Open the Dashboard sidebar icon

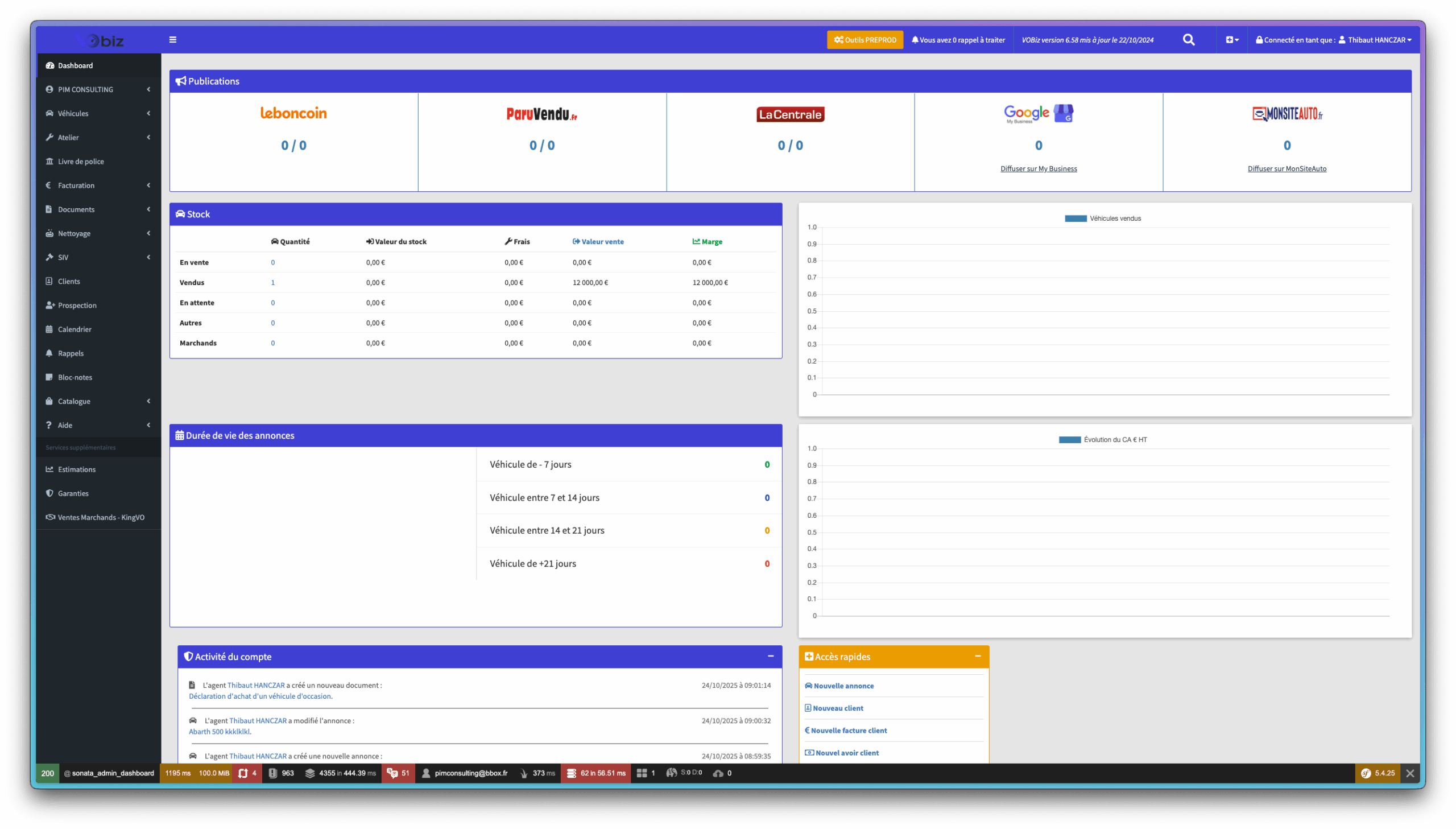[50, 65]
